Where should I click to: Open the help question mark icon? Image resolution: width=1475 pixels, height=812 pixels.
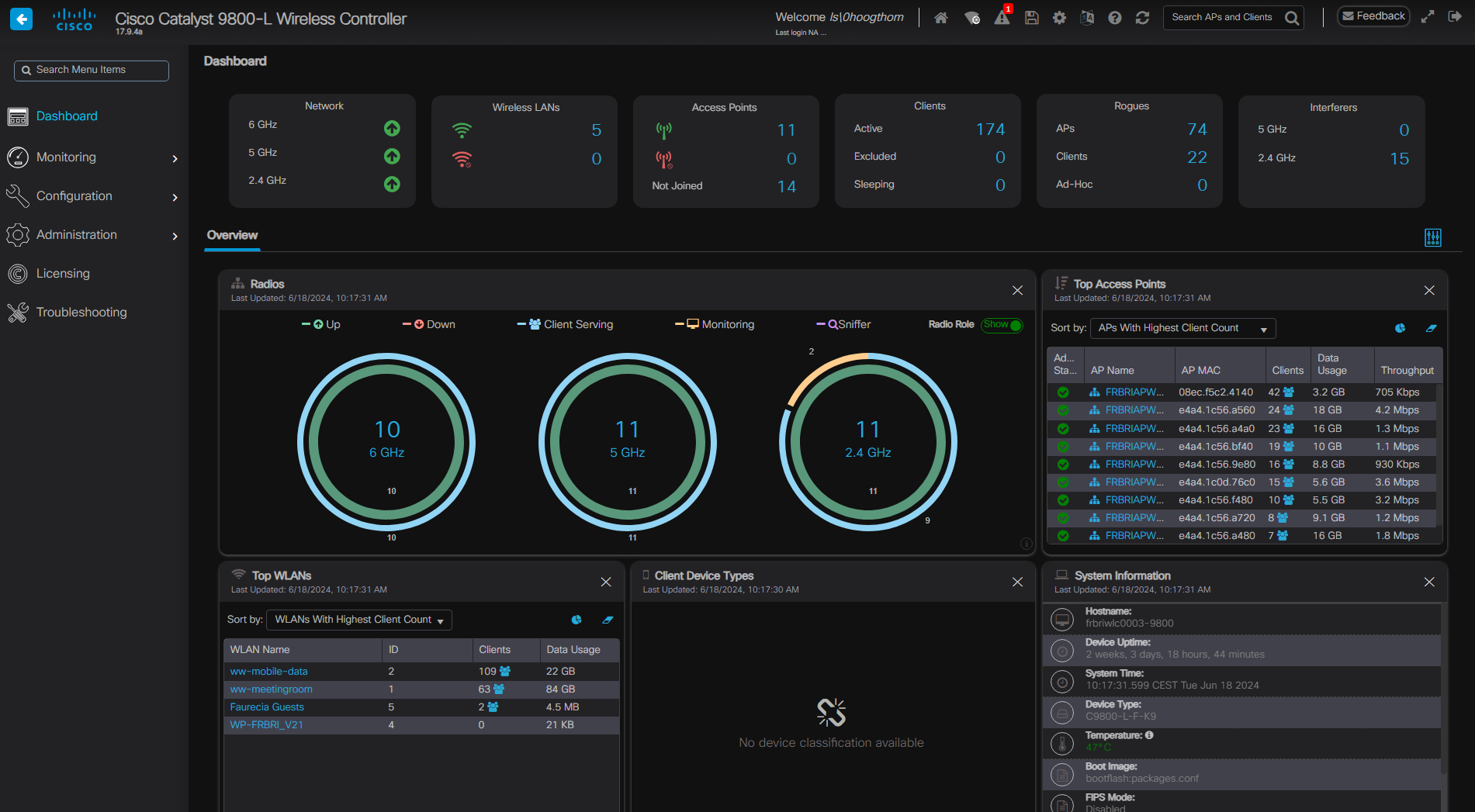coord(1115,17)
